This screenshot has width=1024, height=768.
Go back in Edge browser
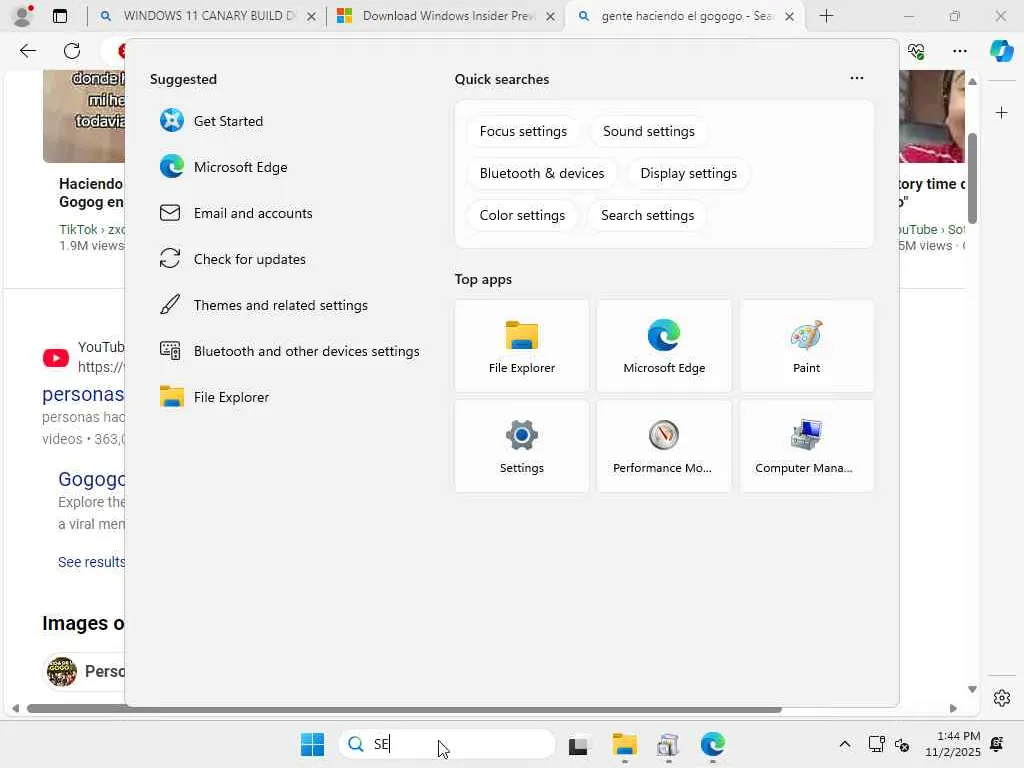[x=27, y=51]
